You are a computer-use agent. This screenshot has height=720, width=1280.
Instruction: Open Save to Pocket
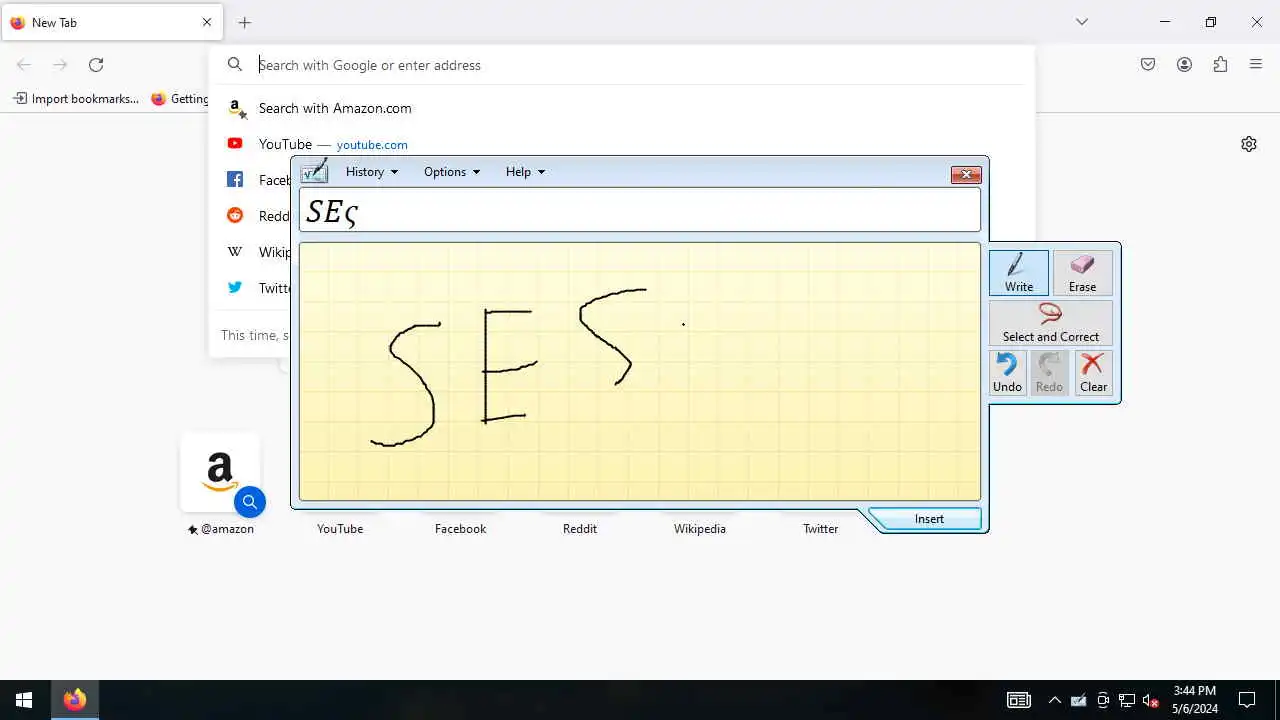point(1148,65)
